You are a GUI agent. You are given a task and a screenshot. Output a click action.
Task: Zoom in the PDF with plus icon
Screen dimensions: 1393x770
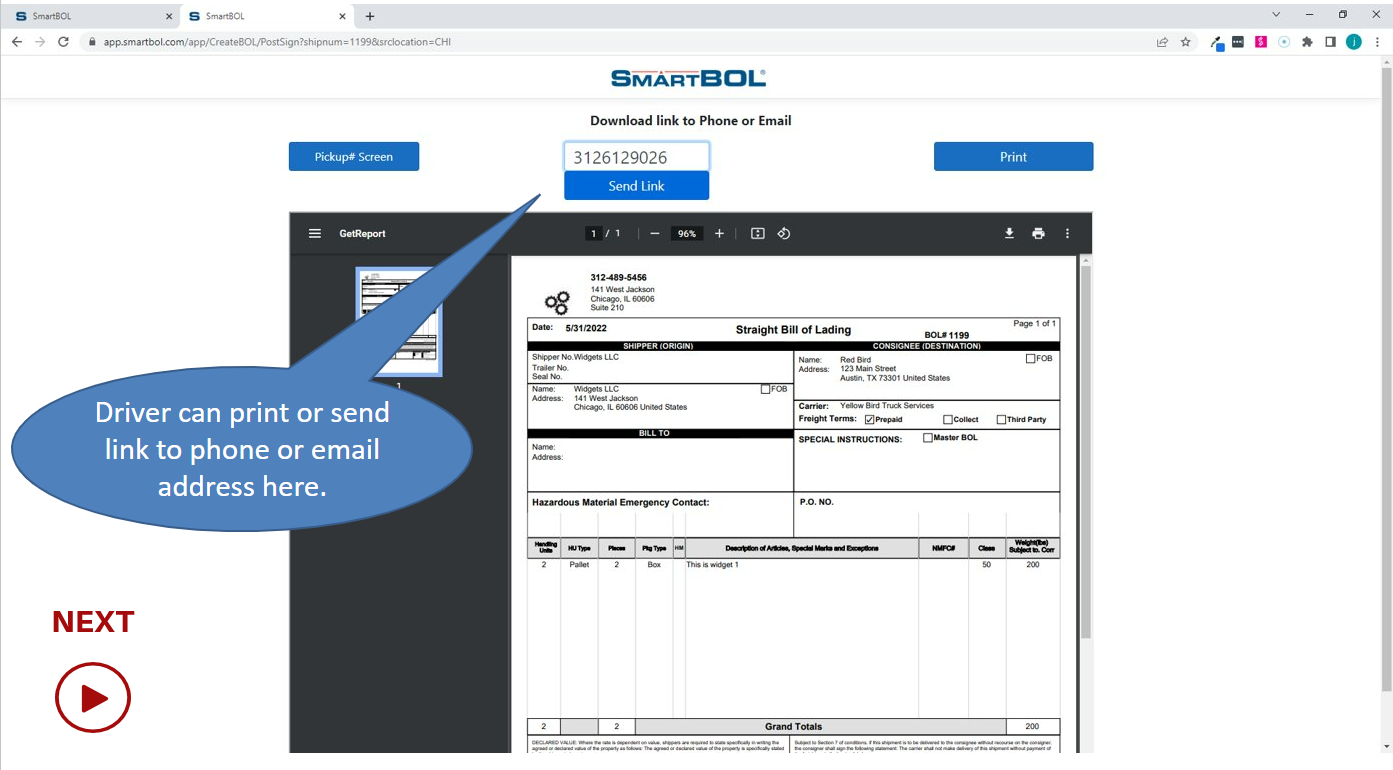(x=719, y=233)
